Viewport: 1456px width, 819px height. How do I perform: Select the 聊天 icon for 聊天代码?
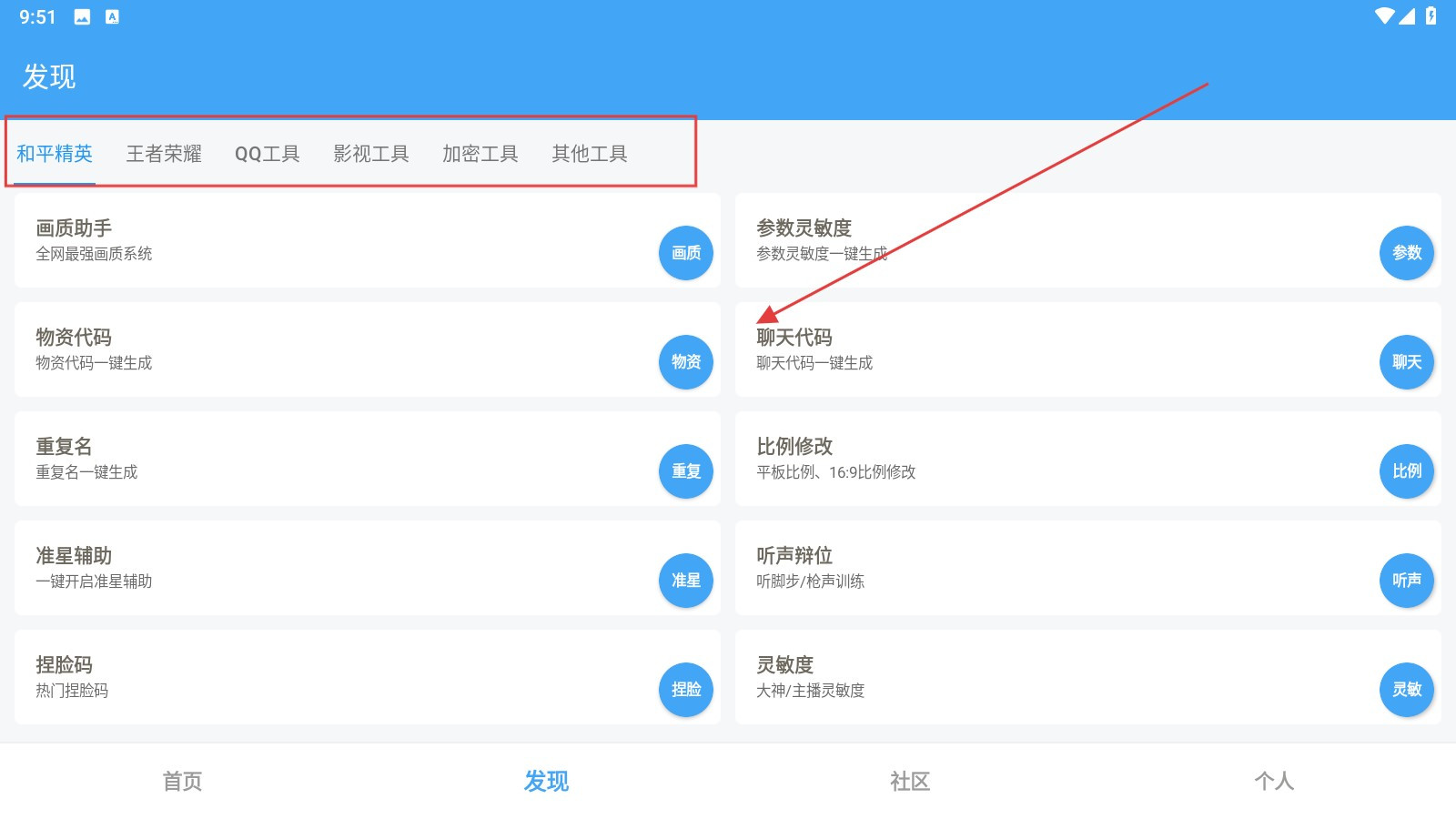point(1406,362)
